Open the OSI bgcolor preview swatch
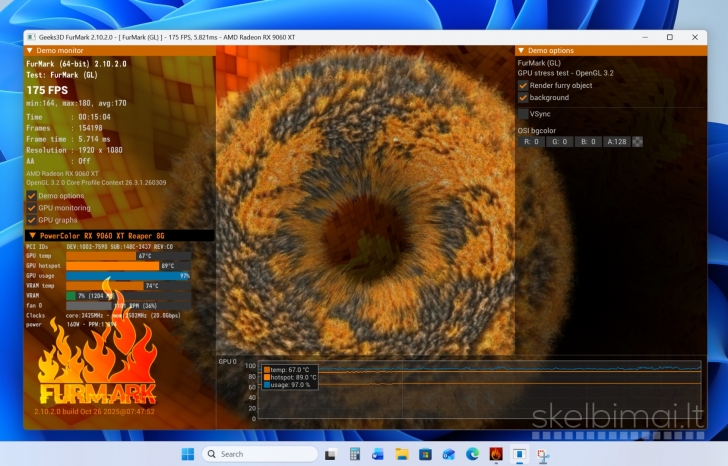The height and width of the screenshot is (466, 728). click(637, 142)
